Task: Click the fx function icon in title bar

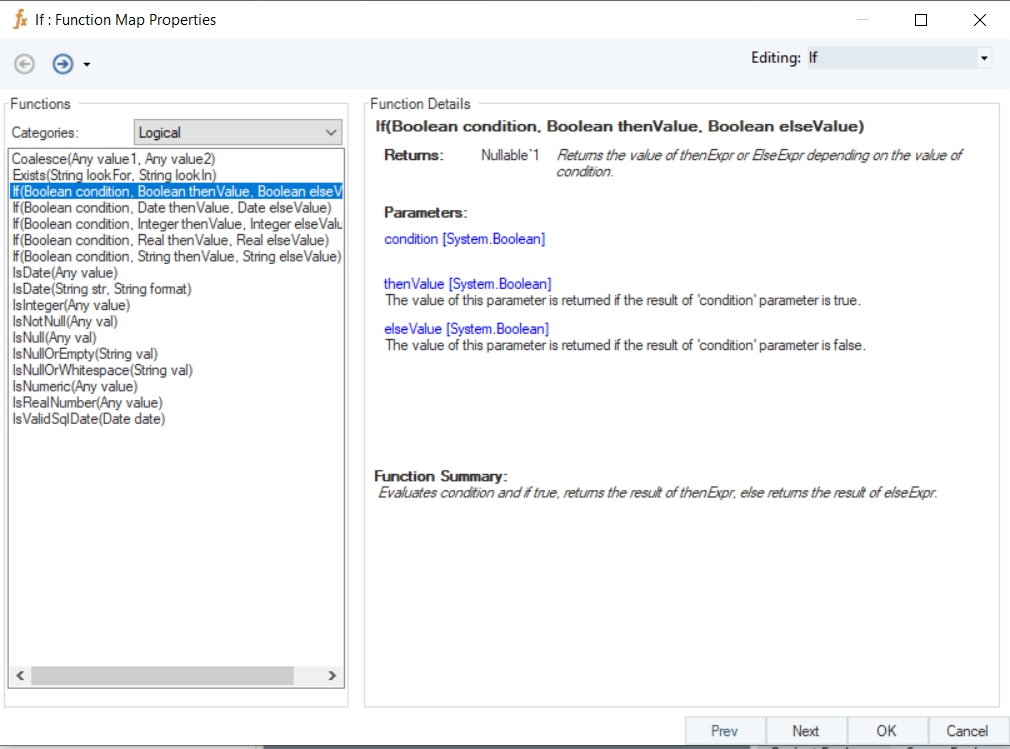Action: pos(19,19)
